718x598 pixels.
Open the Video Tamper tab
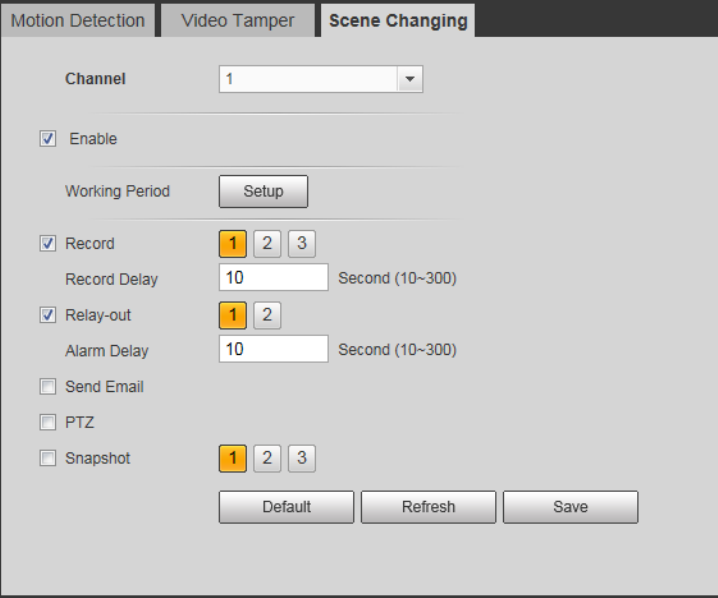coord(238,21)
